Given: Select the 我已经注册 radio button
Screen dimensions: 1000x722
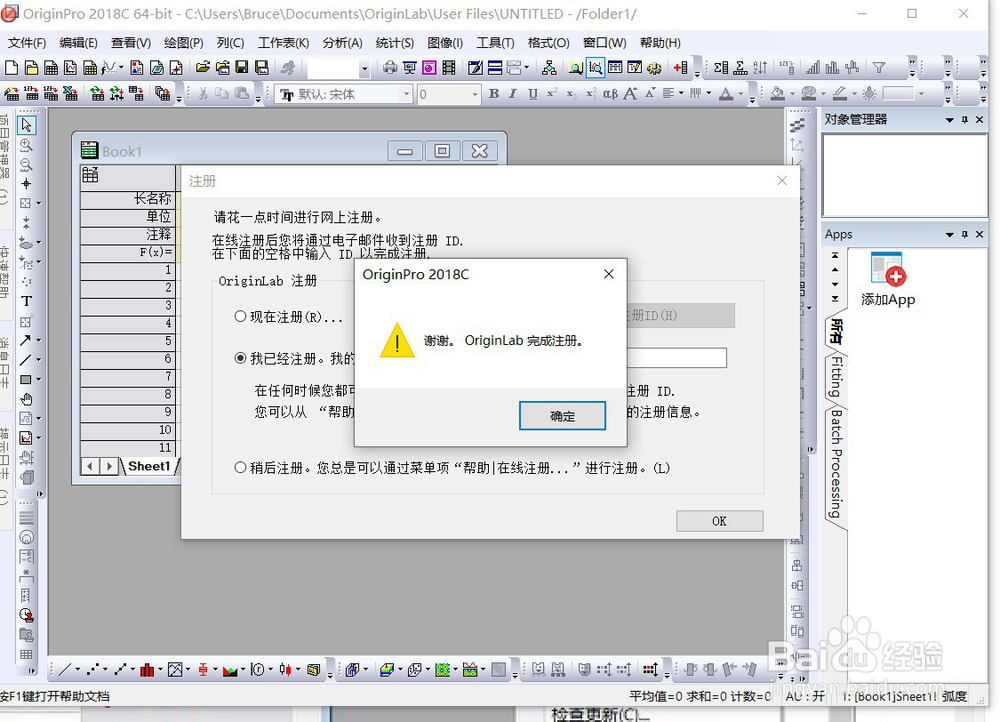Looking at the screenshot, I should [240, 358].
